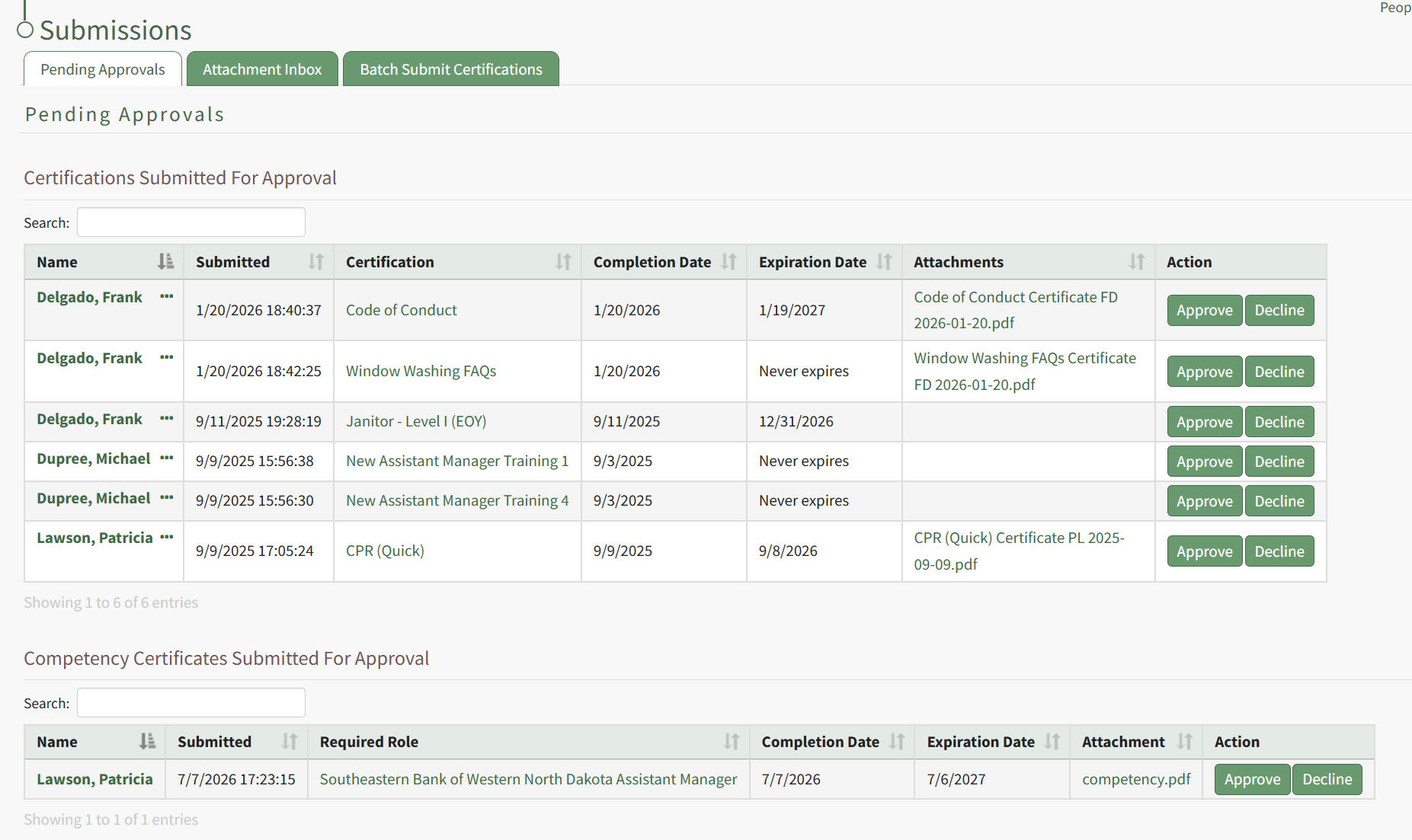The width and height of the screenshot is (1412, 840).
Task: Open ellipsis menu for Manager Training 1 row
Action: coord(167,458)
